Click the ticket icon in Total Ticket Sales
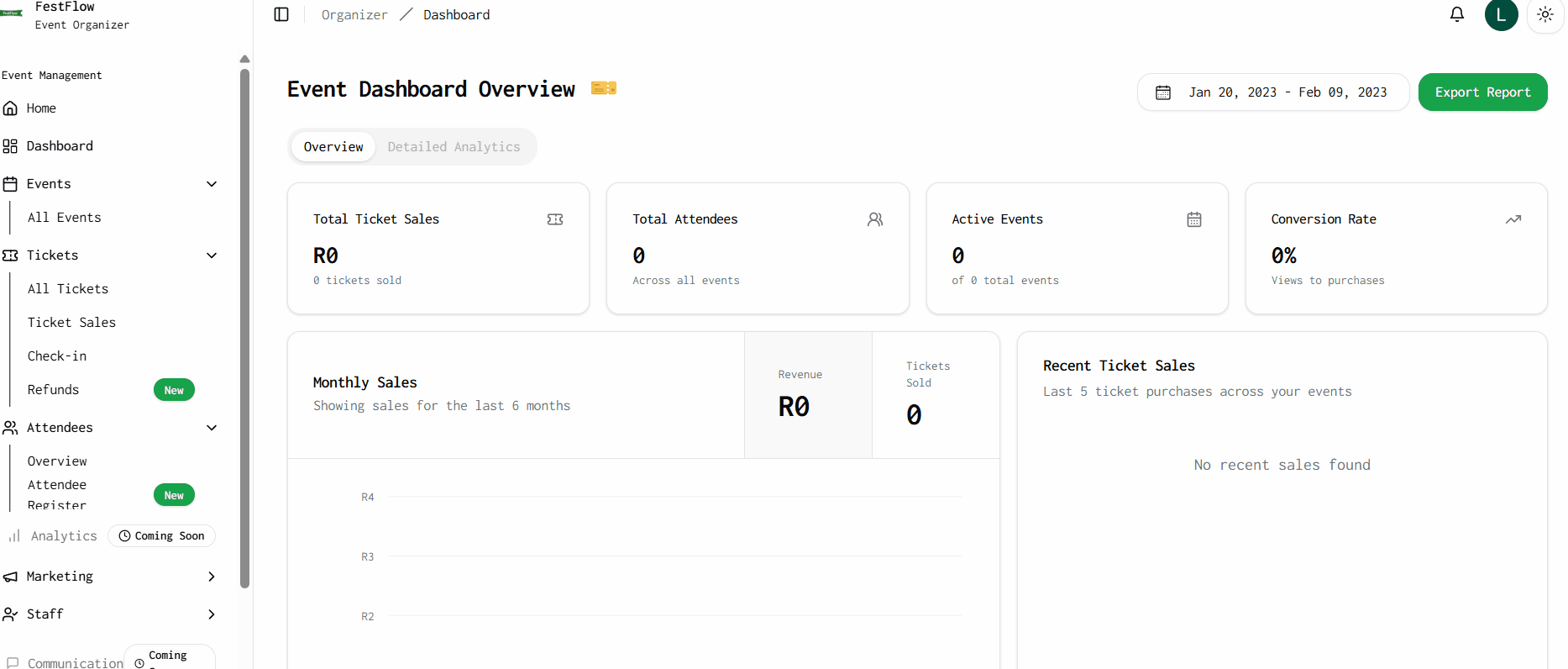1568x669 pixels. (x=555, y=219)
